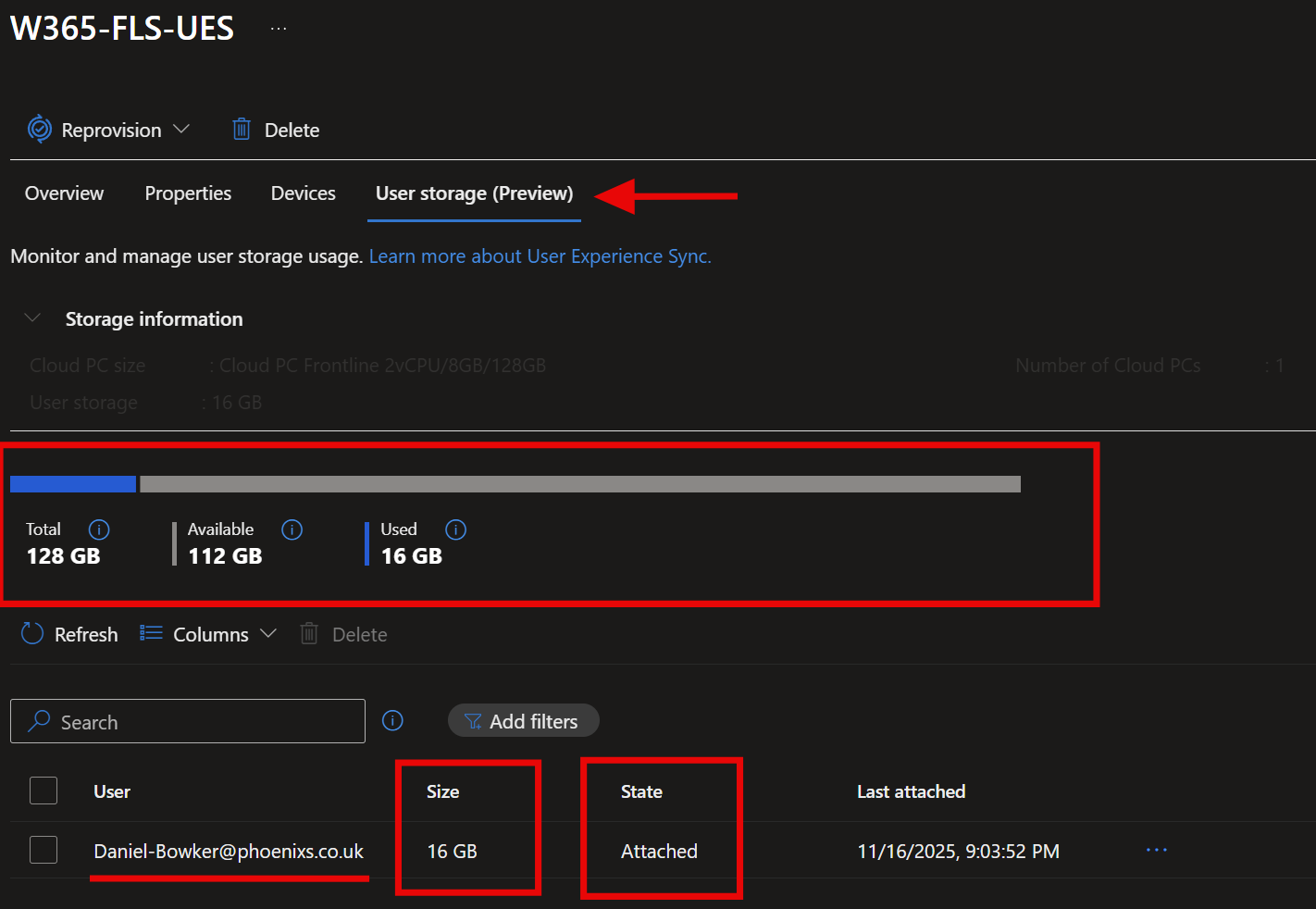Viewport: 1316px width, 909px height.
Task: Click the Reprovision circular arrow icon
Action: tap(39, 130)
